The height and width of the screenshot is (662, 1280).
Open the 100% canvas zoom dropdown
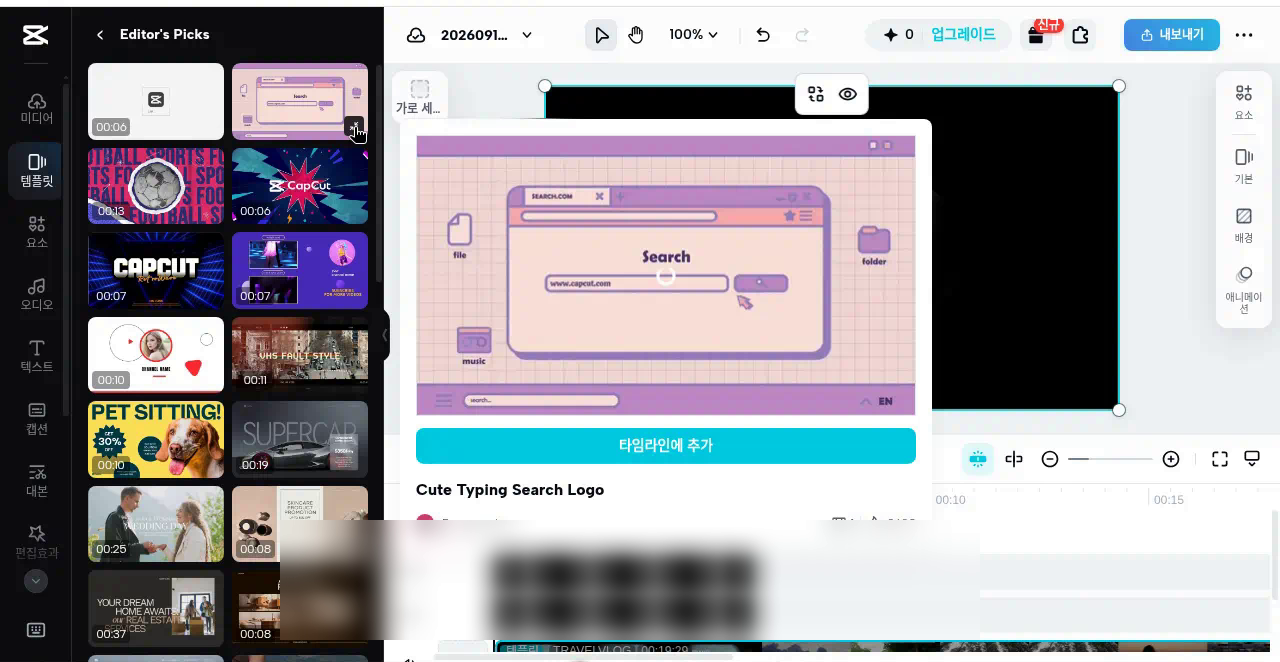coord(694,35)
